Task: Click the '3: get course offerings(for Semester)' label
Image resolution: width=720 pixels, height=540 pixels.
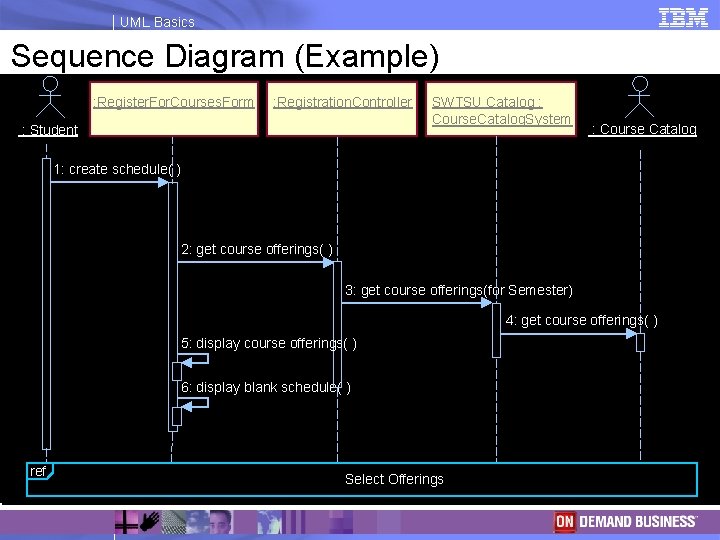Action: click(x=459, y=290)
